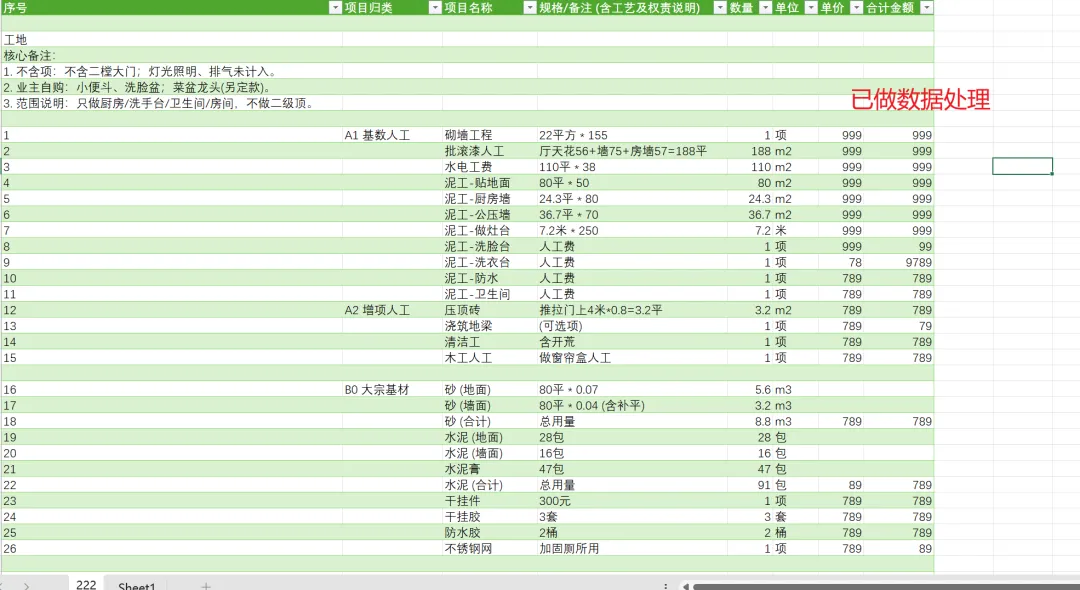Select the 水泥膏 item cell
Image resolution: width=1080 pixels, height=590 pixels.
tap(490, 469)
